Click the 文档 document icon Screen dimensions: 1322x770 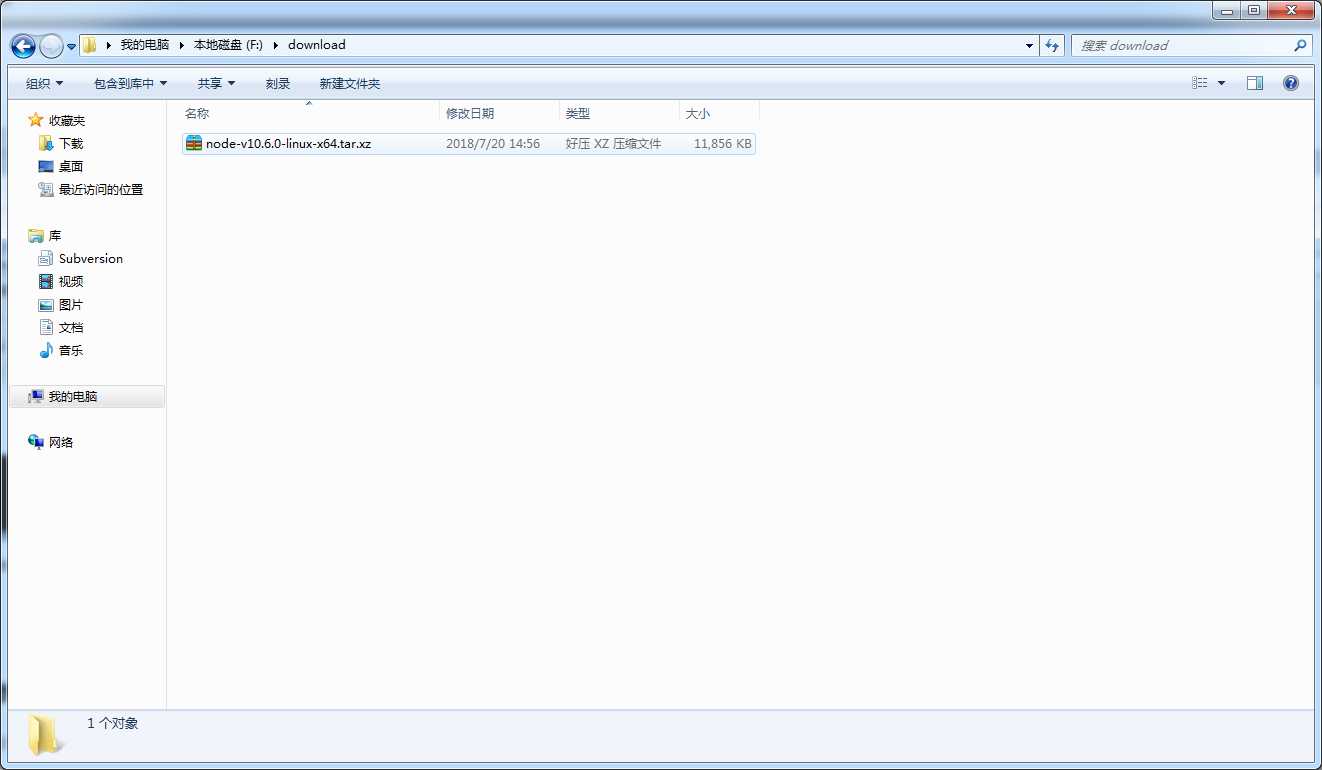pos(46,327)
